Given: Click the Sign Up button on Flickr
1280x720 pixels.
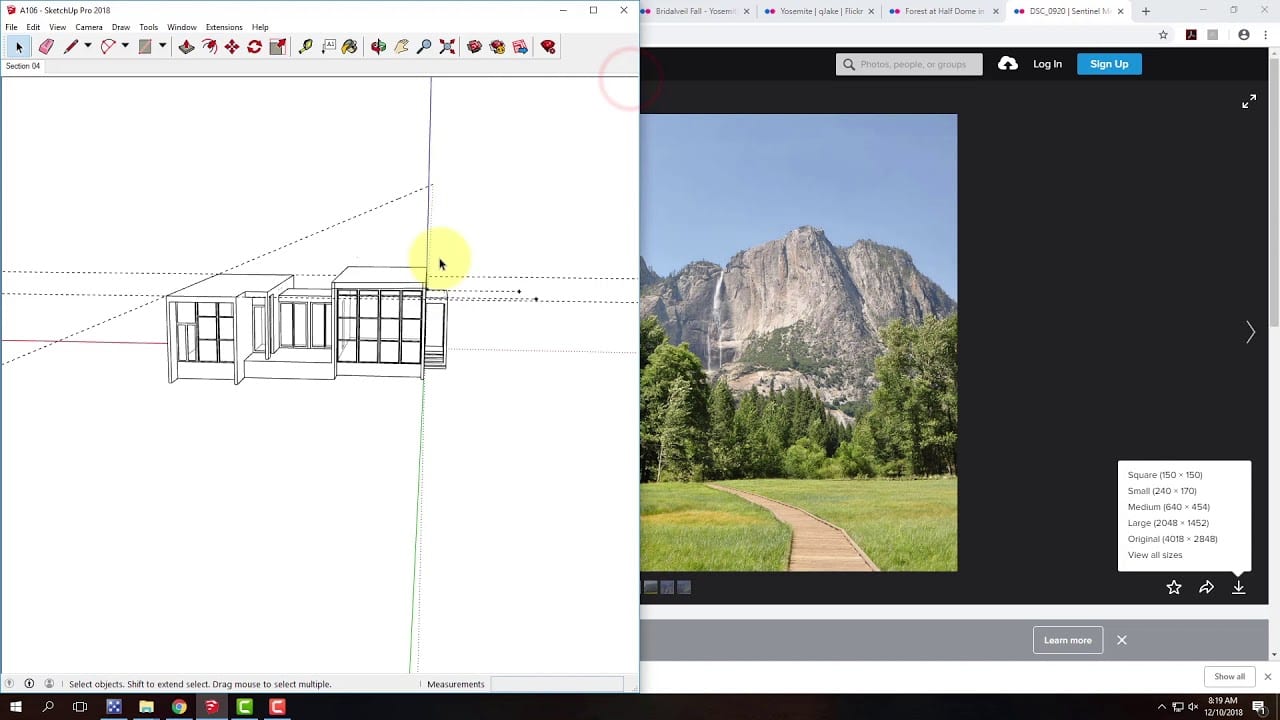Looking at the screenshot, I should pos(1108,63).
